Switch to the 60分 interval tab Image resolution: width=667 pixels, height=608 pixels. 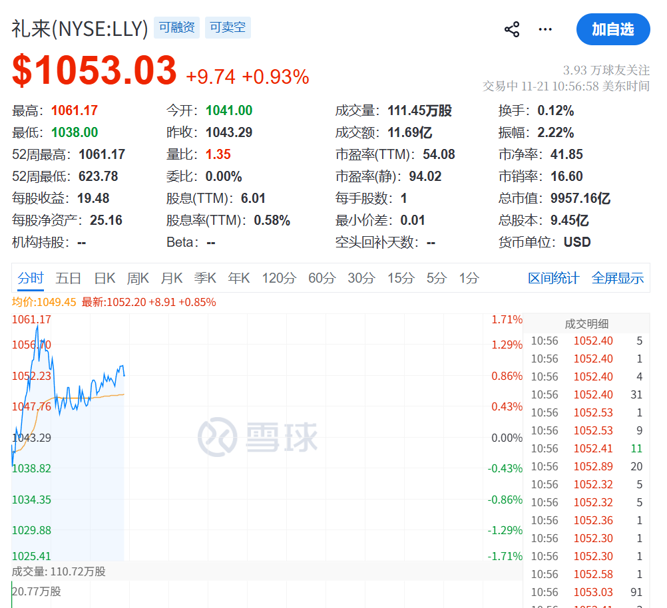tap(321, 278)
